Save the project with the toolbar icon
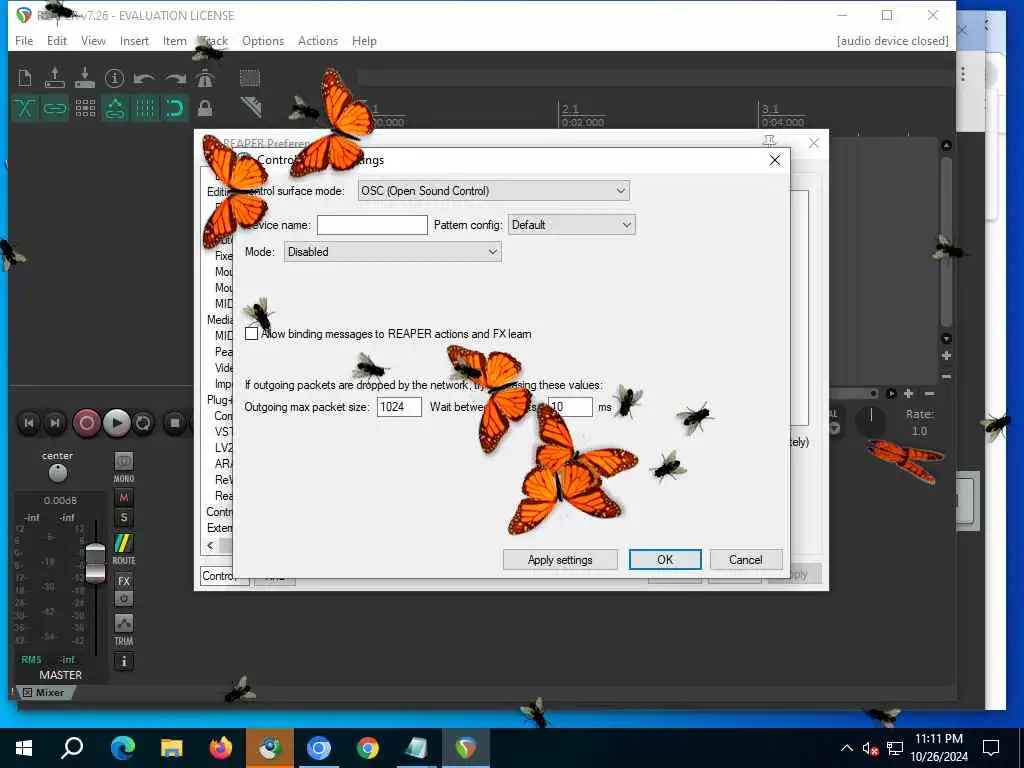 [85, 78]
